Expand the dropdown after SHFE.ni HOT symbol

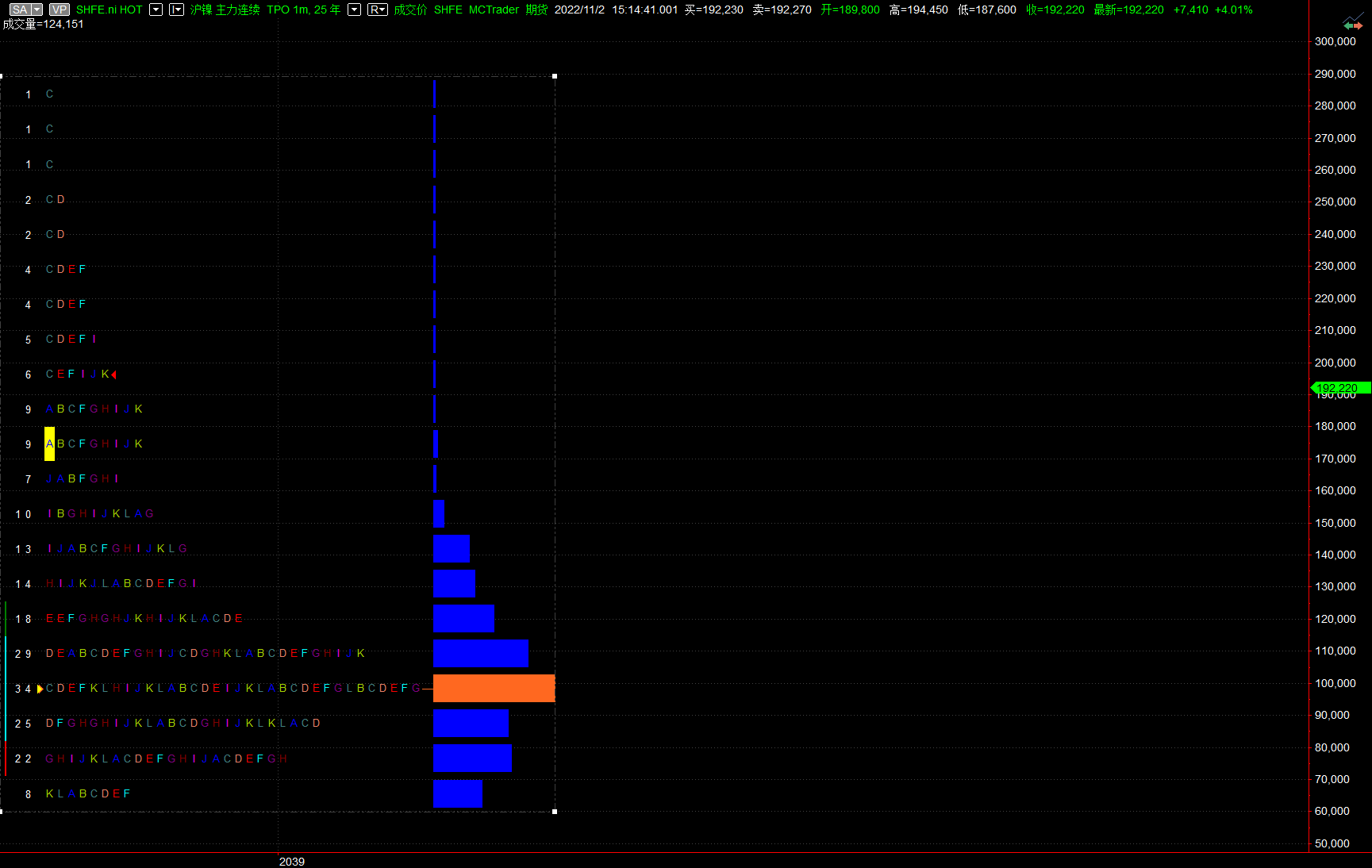pyautogui.click(x=156, y=10)
